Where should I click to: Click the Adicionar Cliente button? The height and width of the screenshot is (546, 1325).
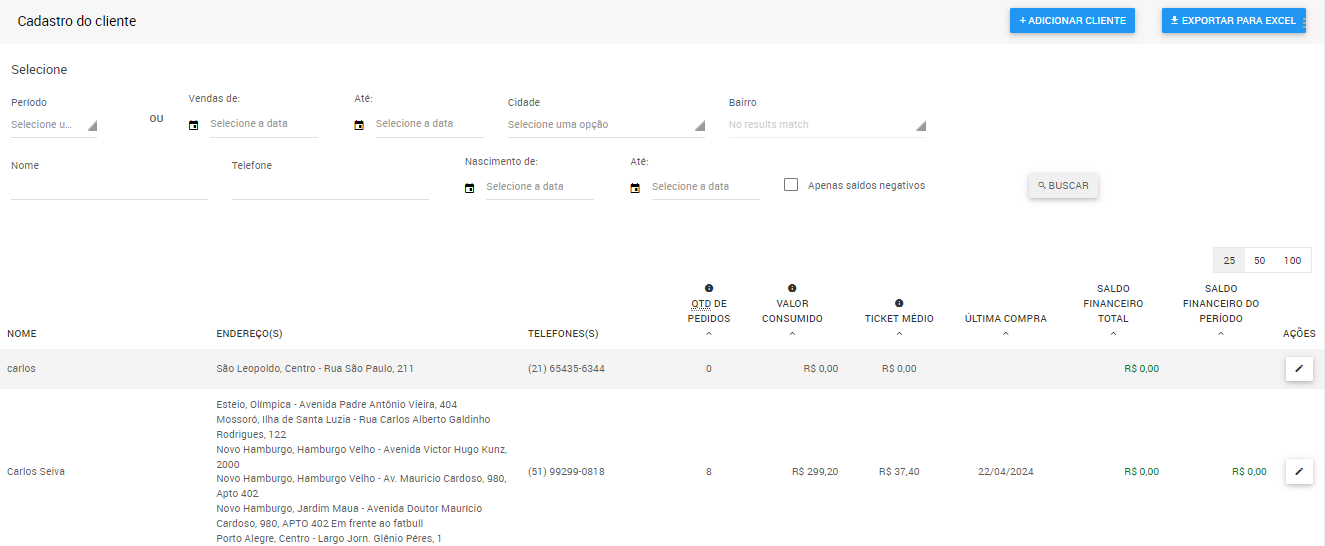click(x=1072, y=21)
